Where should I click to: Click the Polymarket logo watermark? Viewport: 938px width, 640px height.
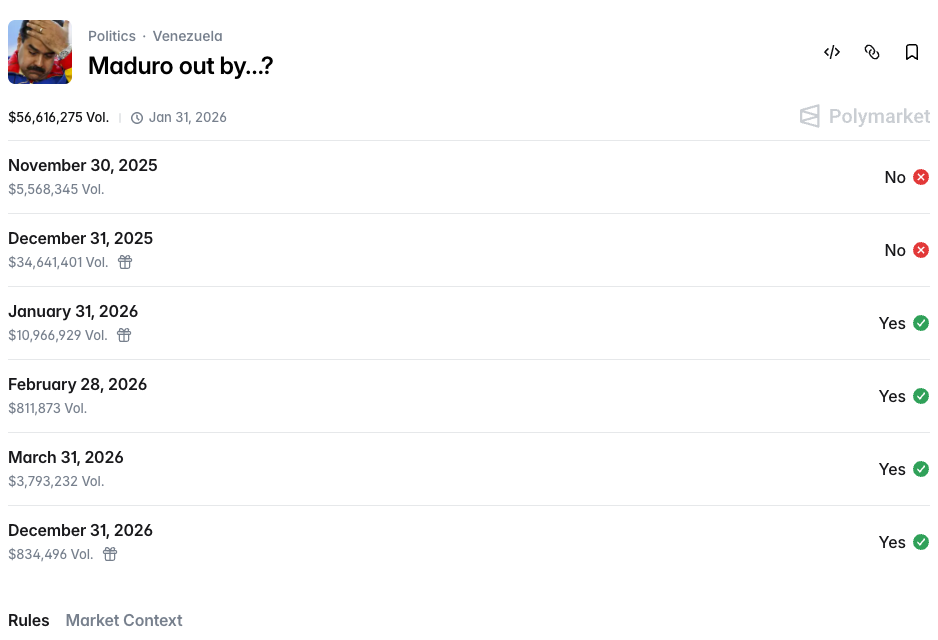864,116
